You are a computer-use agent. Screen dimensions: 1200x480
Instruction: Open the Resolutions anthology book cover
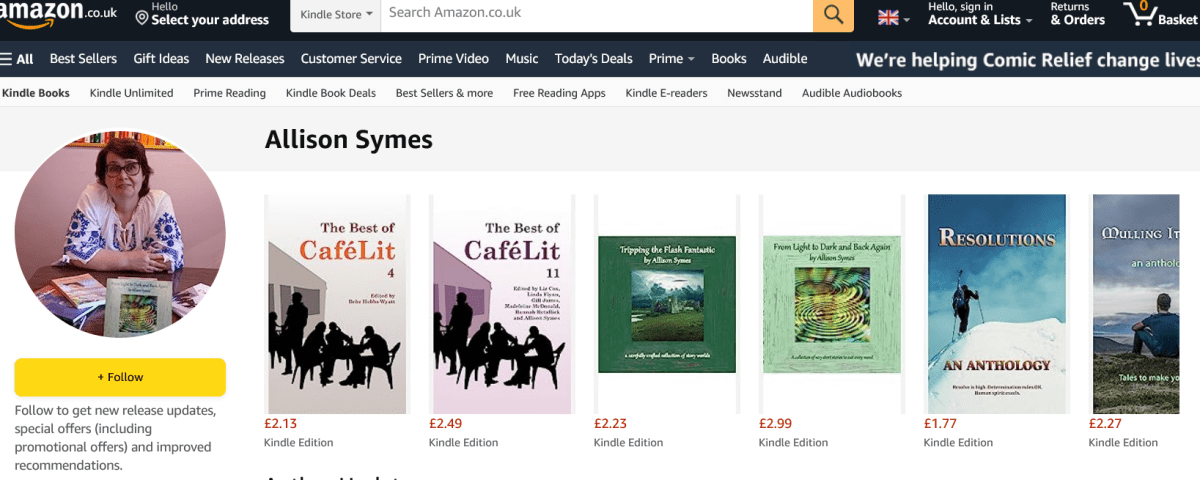tap(997, 304)
